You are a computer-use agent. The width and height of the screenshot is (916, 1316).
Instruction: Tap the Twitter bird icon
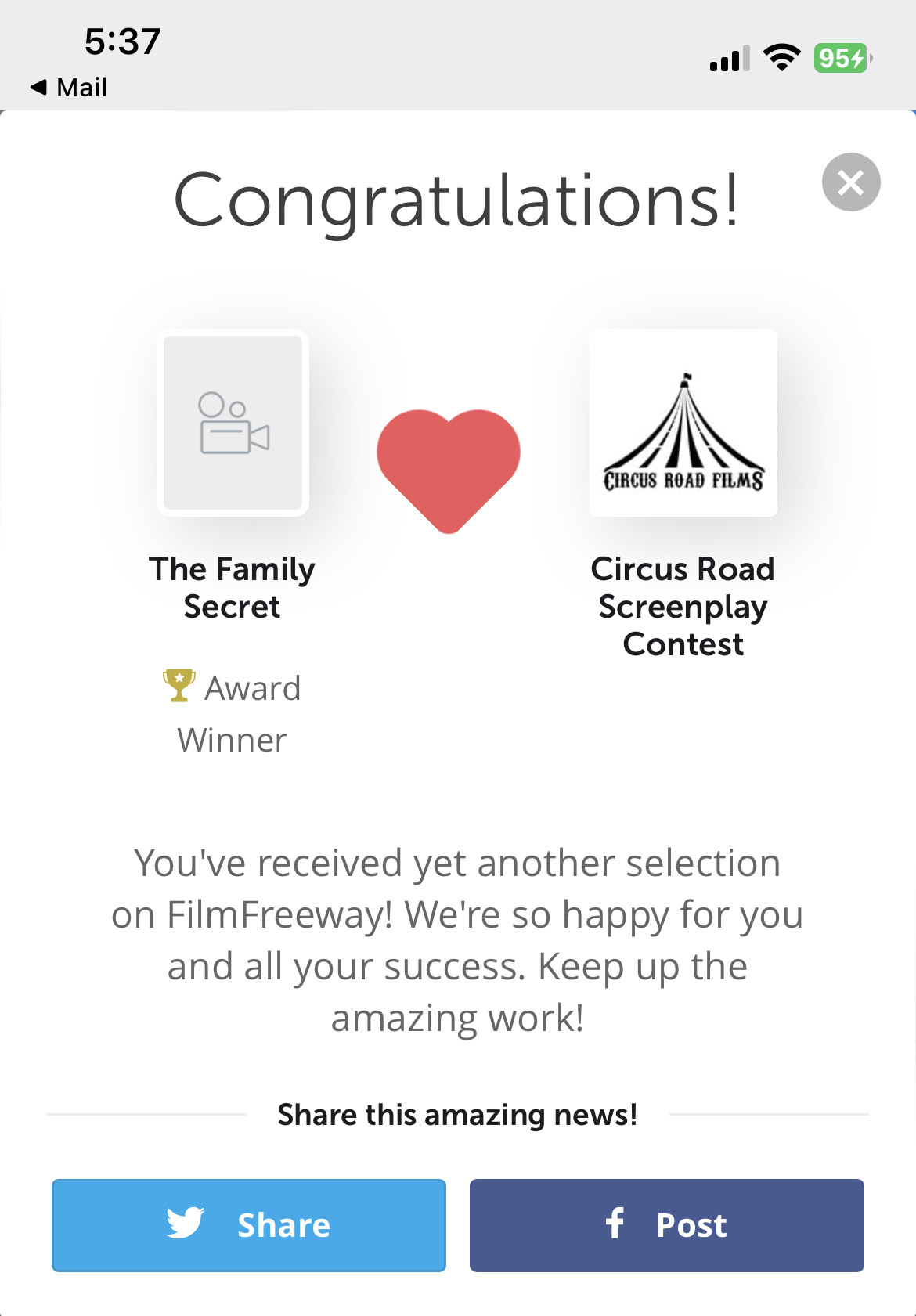pos(186,1224)
